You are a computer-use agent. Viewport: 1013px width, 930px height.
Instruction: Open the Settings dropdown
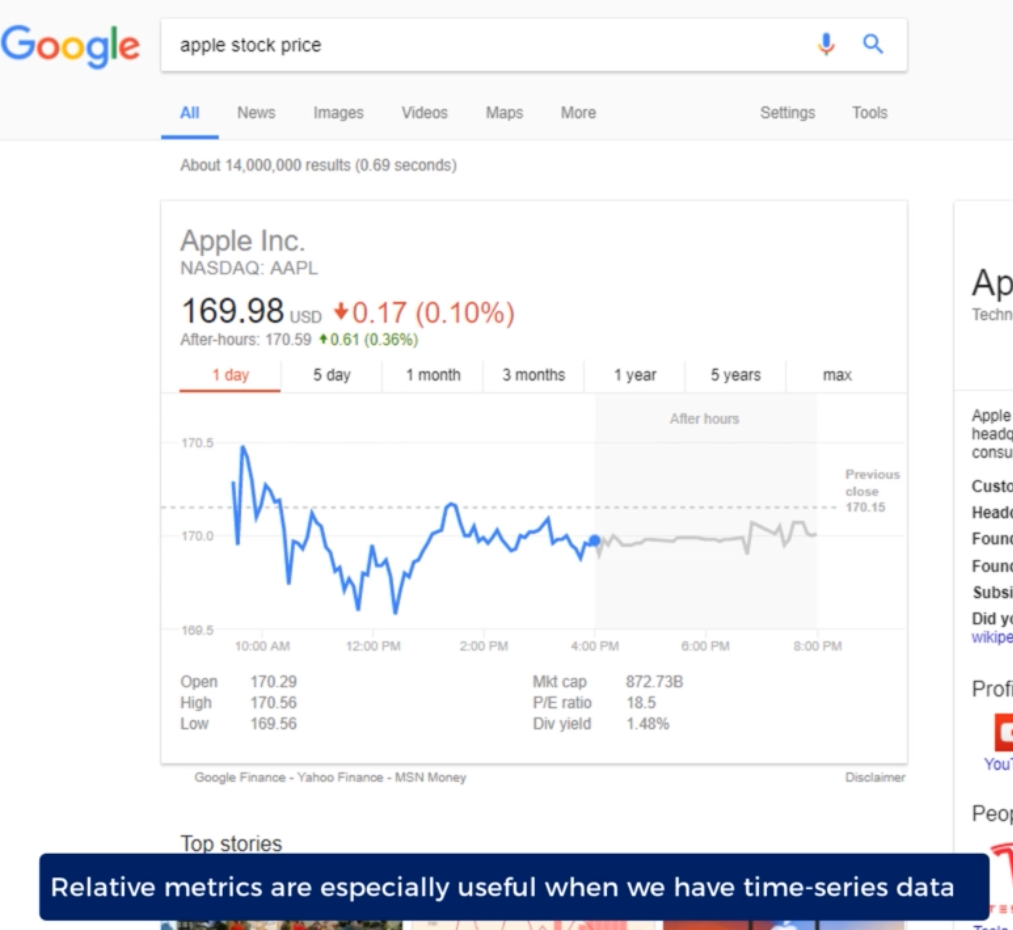787,113
